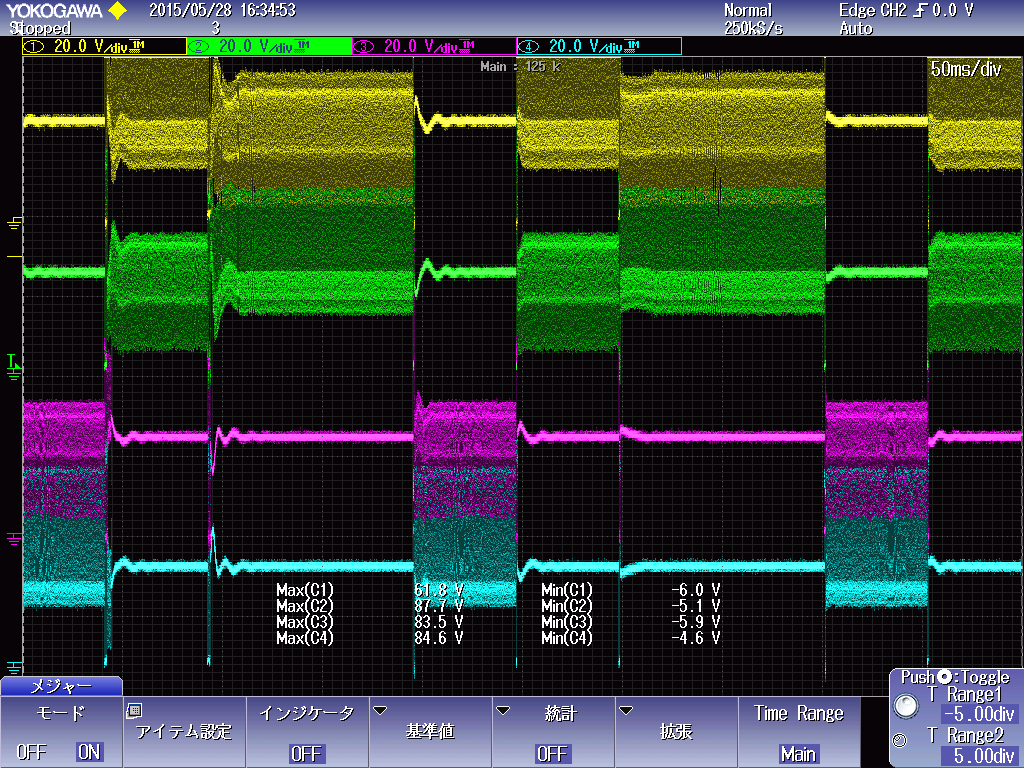
Task: Click the date and time stamp
Action: pos(222,10)
